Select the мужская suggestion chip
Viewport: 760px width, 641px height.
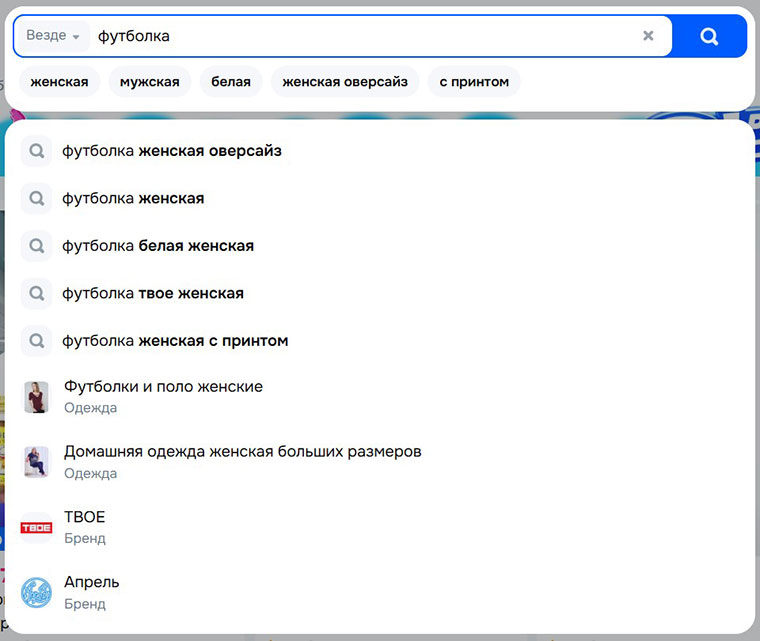(x=149, y=81)
